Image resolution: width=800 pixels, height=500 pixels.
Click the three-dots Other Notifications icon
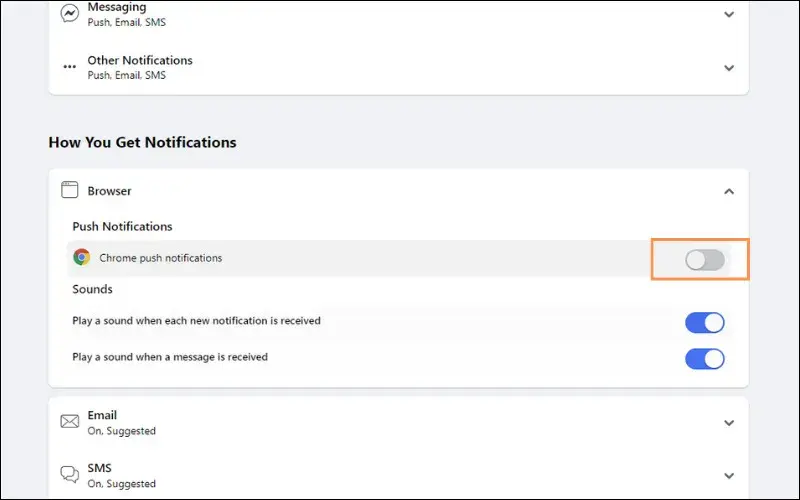(x=69, y=67)
